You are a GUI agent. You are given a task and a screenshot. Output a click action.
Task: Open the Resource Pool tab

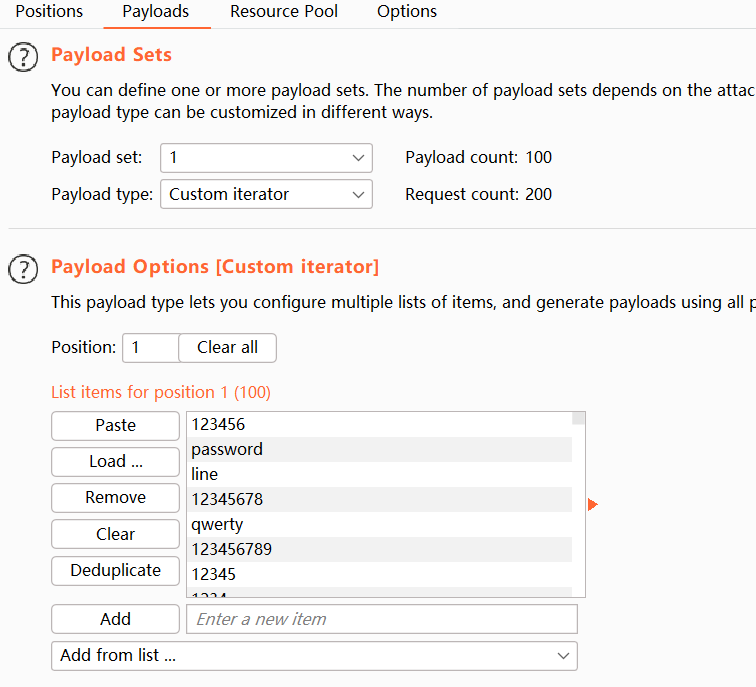click(284, 12)
